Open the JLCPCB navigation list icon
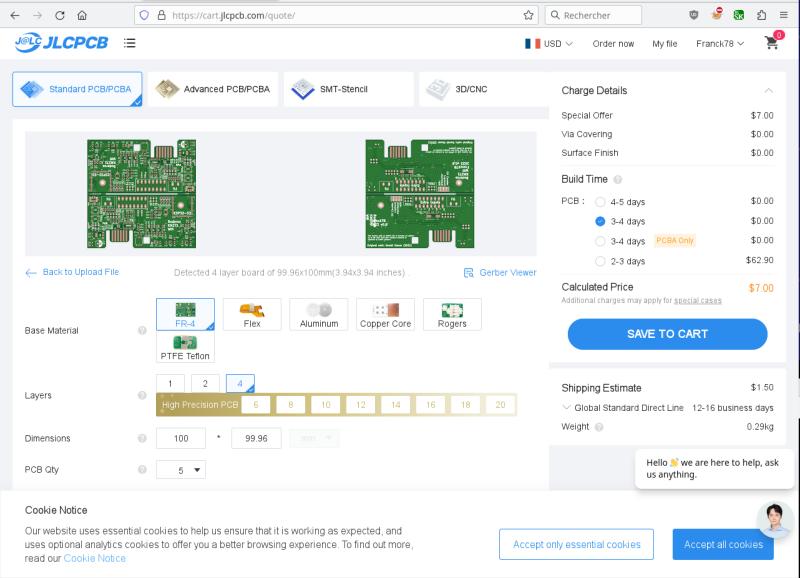The height and width of the screenshot is (578, 800). point(130,43)
